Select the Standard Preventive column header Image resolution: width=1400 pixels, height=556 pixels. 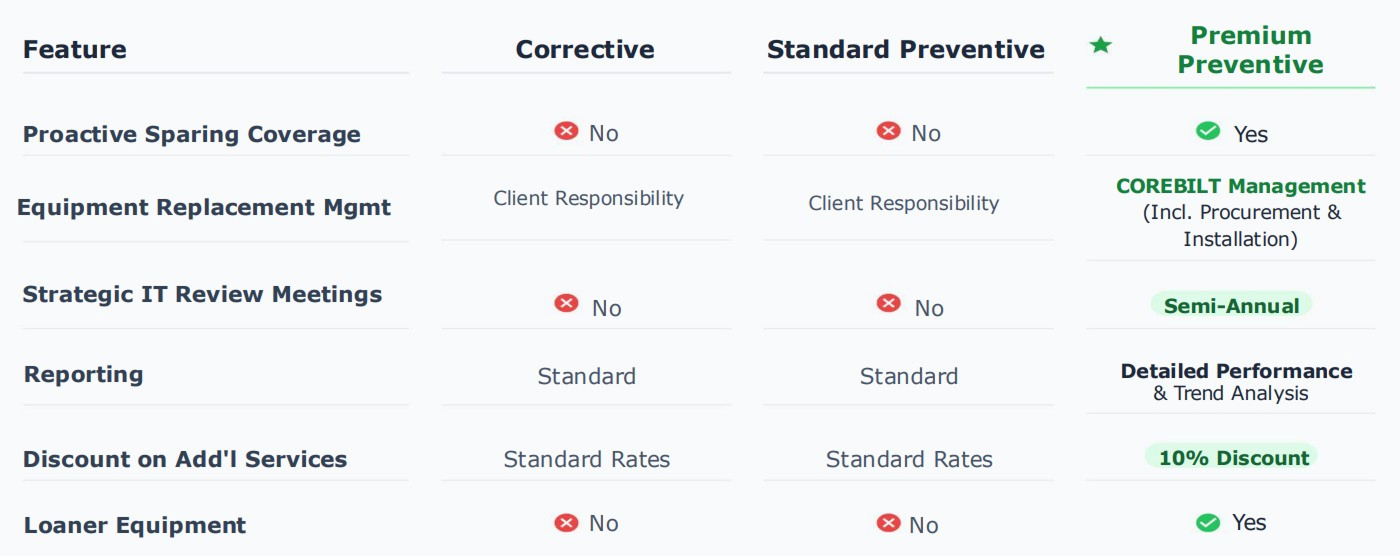(x=906, y=49)
